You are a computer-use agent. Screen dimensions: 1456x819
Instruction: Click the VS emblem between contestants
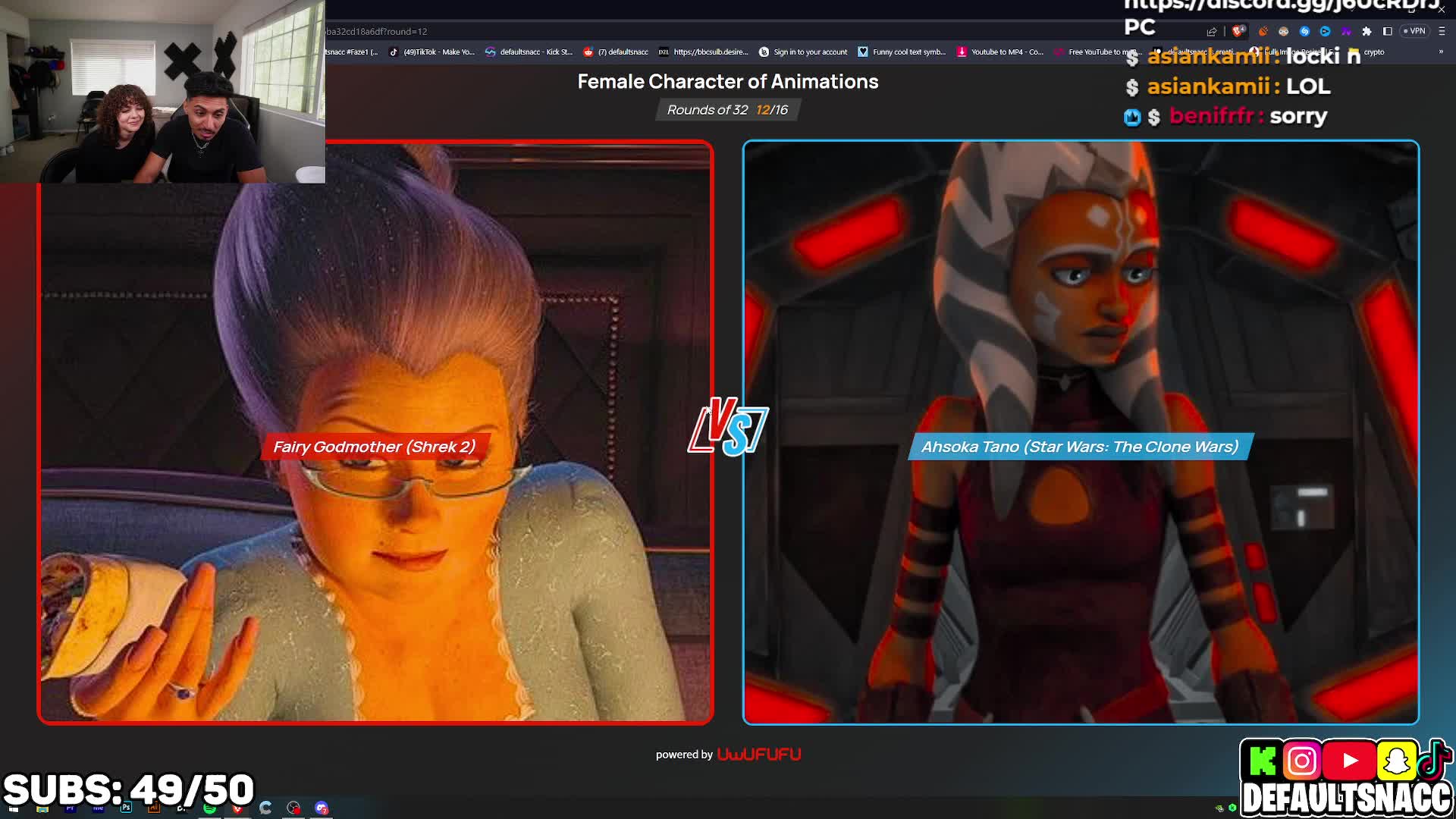(x=728, y=428)
